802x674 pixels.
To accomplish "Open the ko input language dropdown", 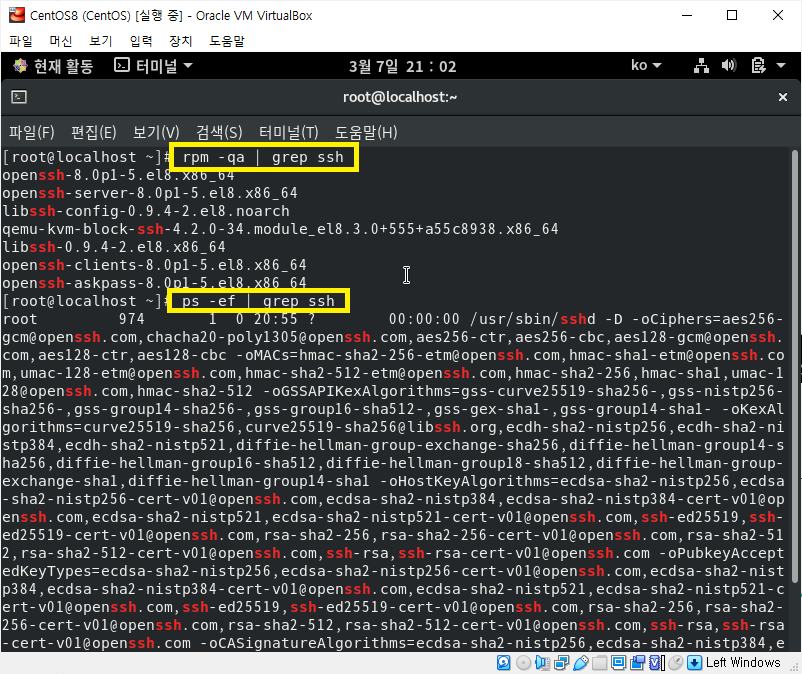I will pyautogui.click(x=647, y=65).
